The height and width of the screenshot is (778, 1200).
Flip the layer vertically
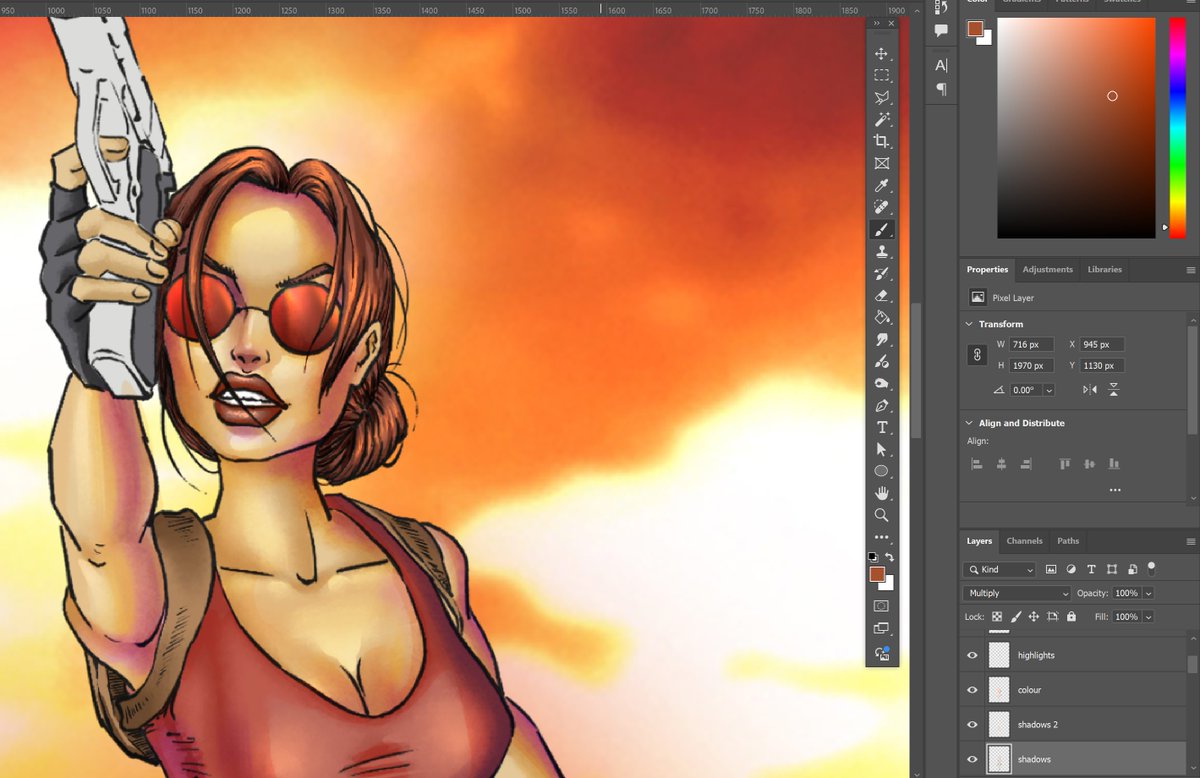[x=1114, y=390]
